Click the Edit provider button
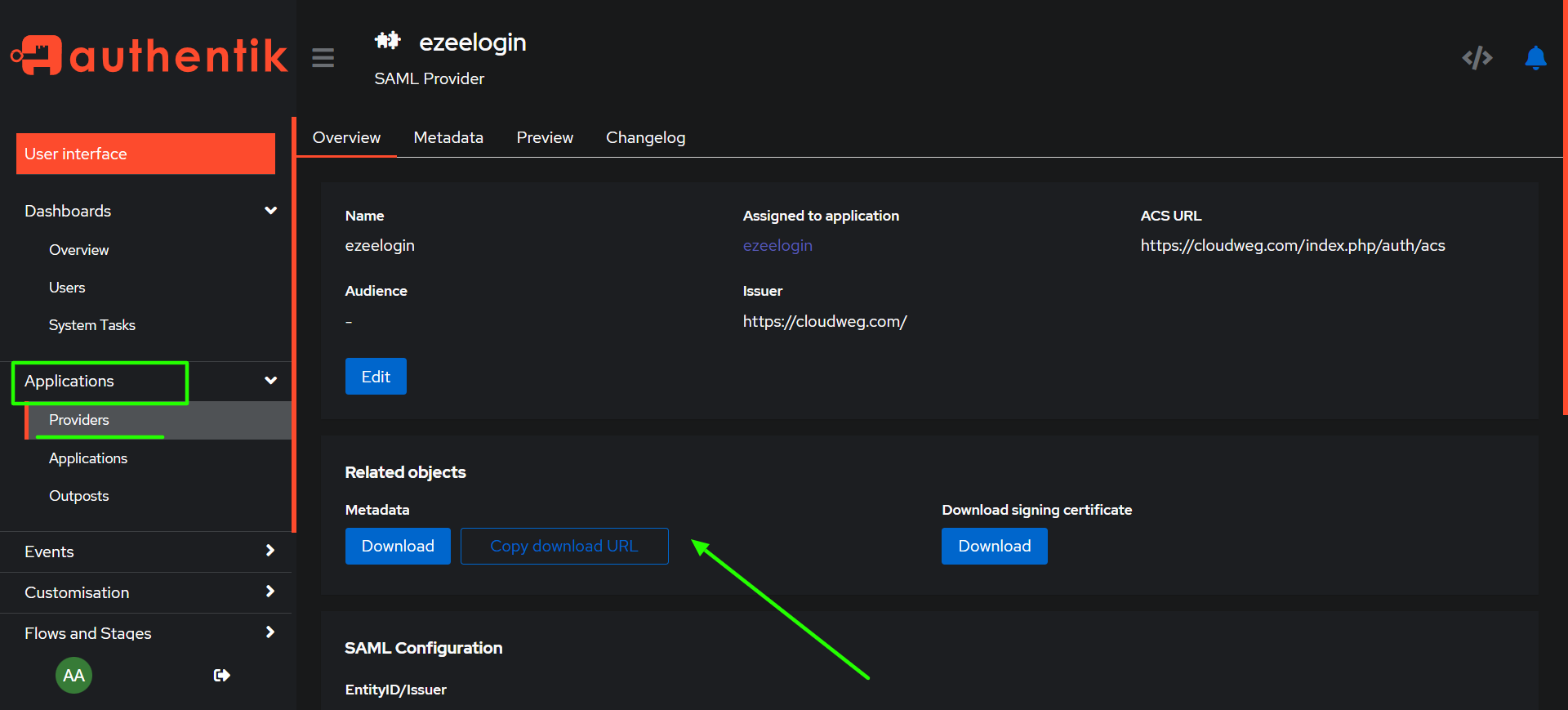1568x710 pixels. [x=376, y=377]
